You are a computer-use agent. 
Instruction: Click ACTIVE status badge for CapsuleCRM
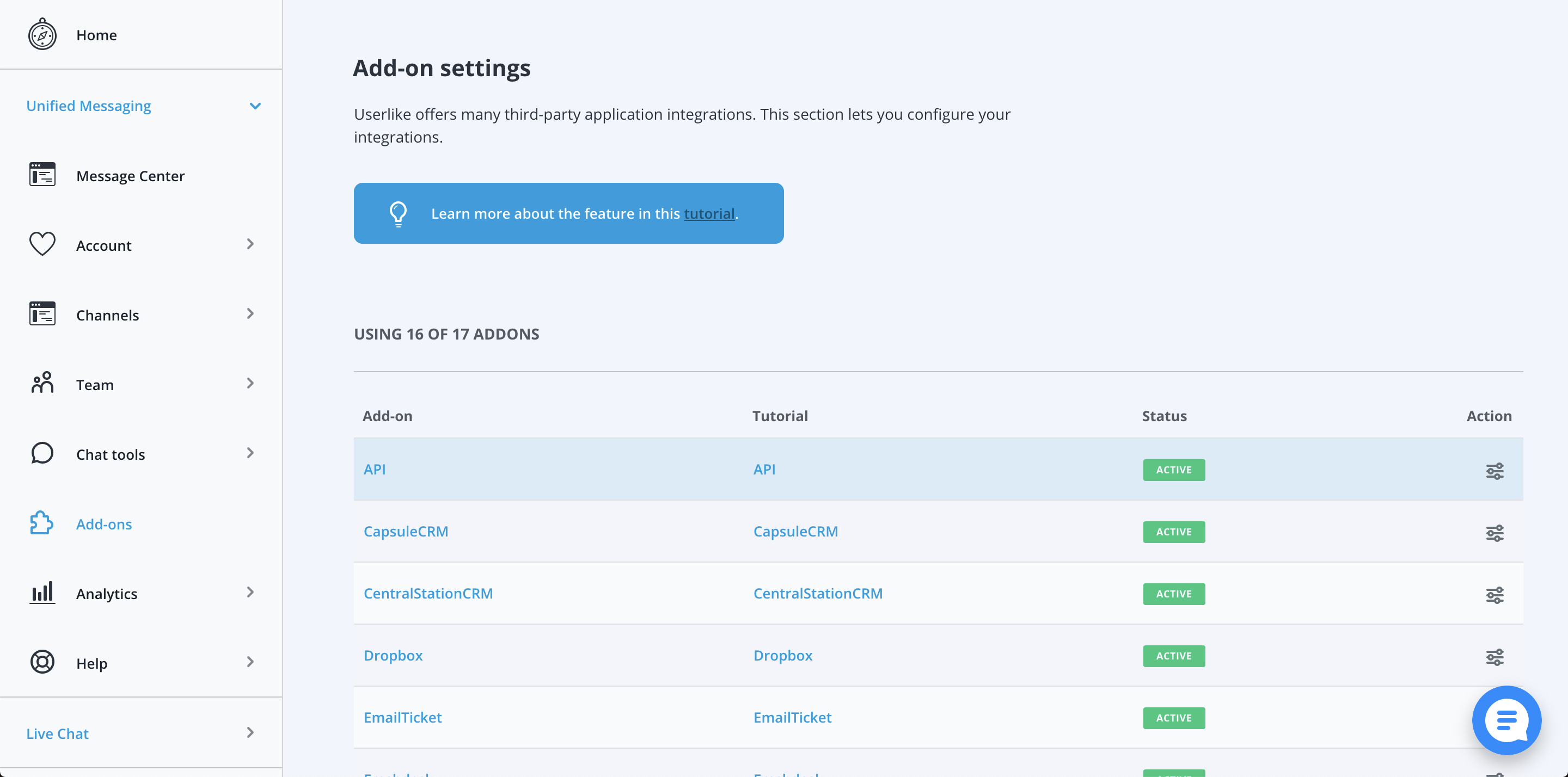coord(1174,532)
